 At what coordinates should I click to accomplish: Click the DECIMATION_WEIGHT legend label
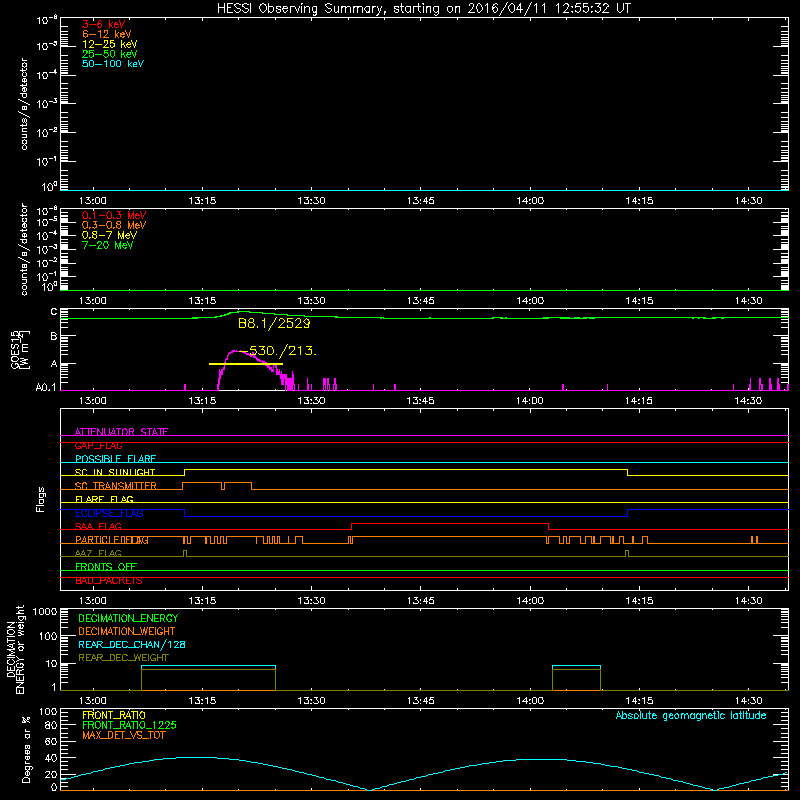127,632
